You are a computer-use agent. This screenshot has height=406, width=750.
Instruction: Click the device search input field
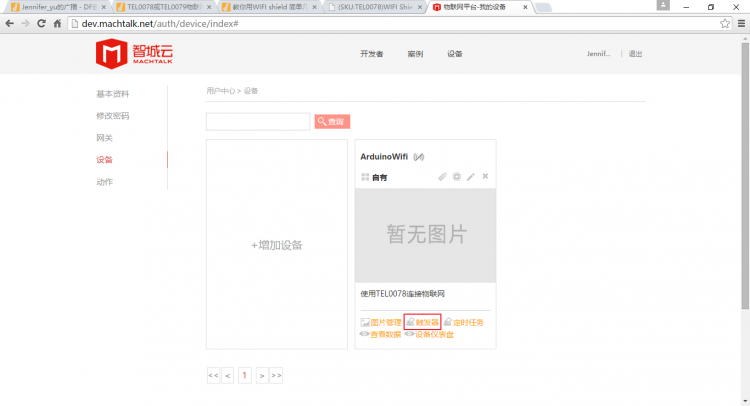(x=258, y=121)
